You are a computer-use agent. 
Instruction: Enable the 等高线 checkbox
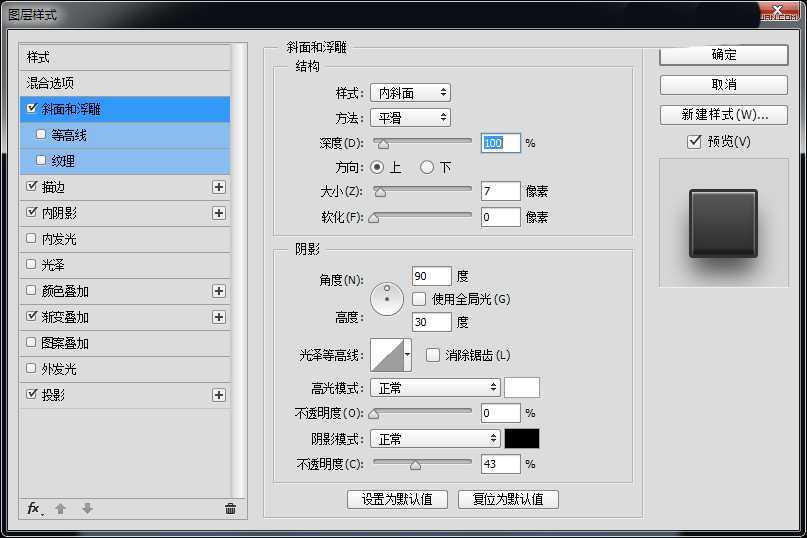pos(41,135)
